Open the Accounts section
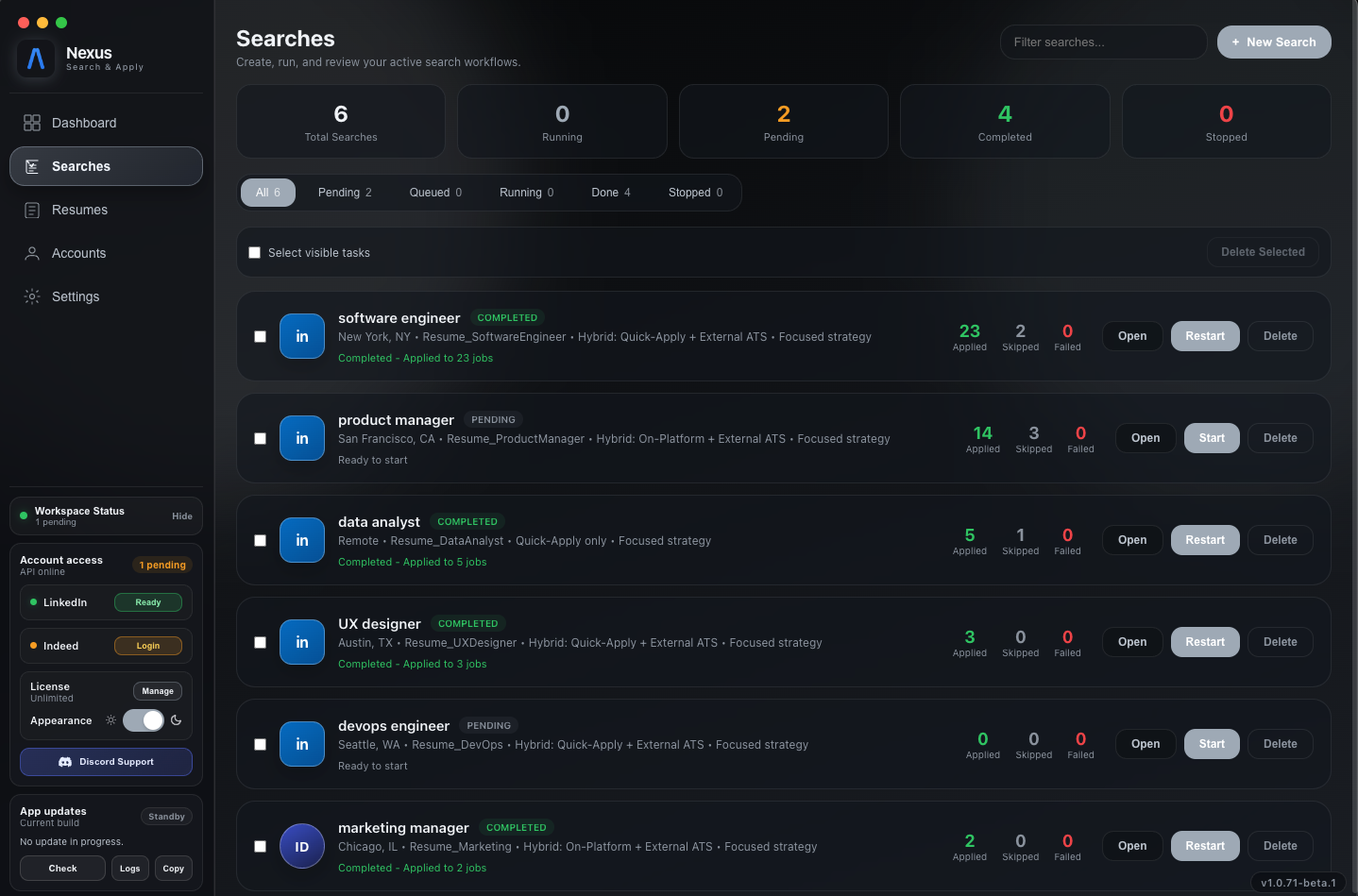The width and height of the screenshot is (1358, 896). coord(32,253)
